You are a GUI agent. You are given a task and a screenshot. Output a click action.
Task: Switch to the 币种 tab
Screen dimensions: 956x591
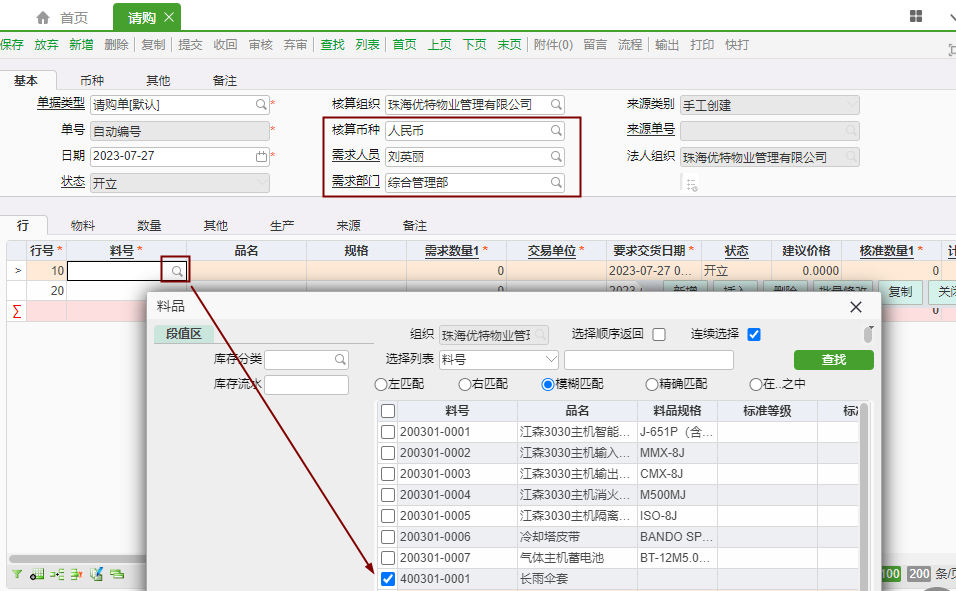[x=92, y=80]
